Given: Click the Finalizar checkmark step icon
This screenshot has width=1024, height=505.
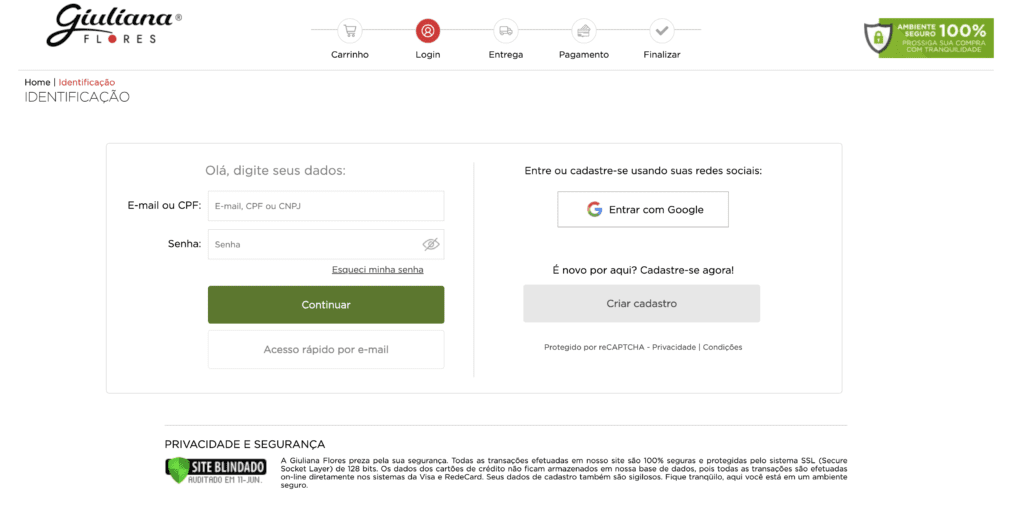Looking at the screenshot, I should pos(661,31).
